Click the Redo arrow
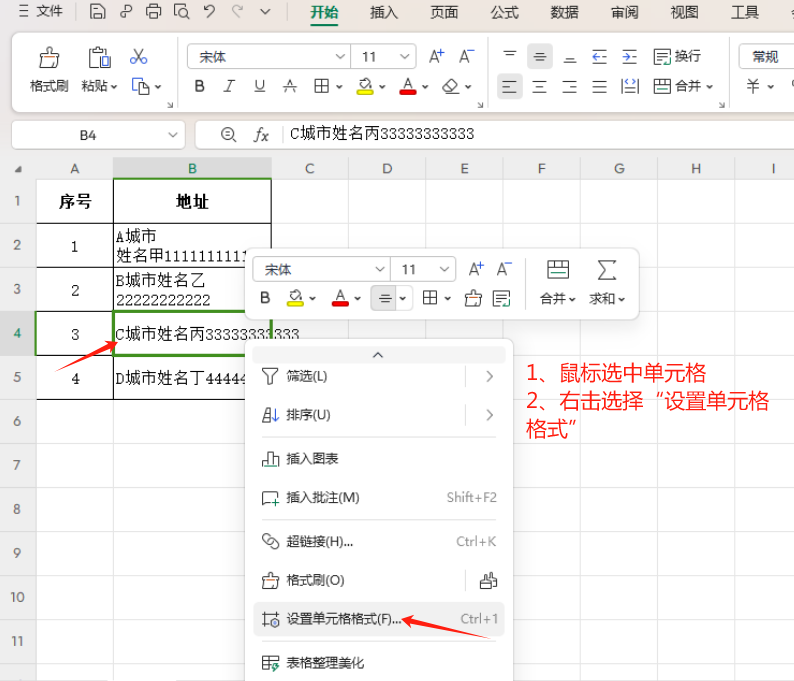Viewport: 794px width, 681px height. pos(237,11)
